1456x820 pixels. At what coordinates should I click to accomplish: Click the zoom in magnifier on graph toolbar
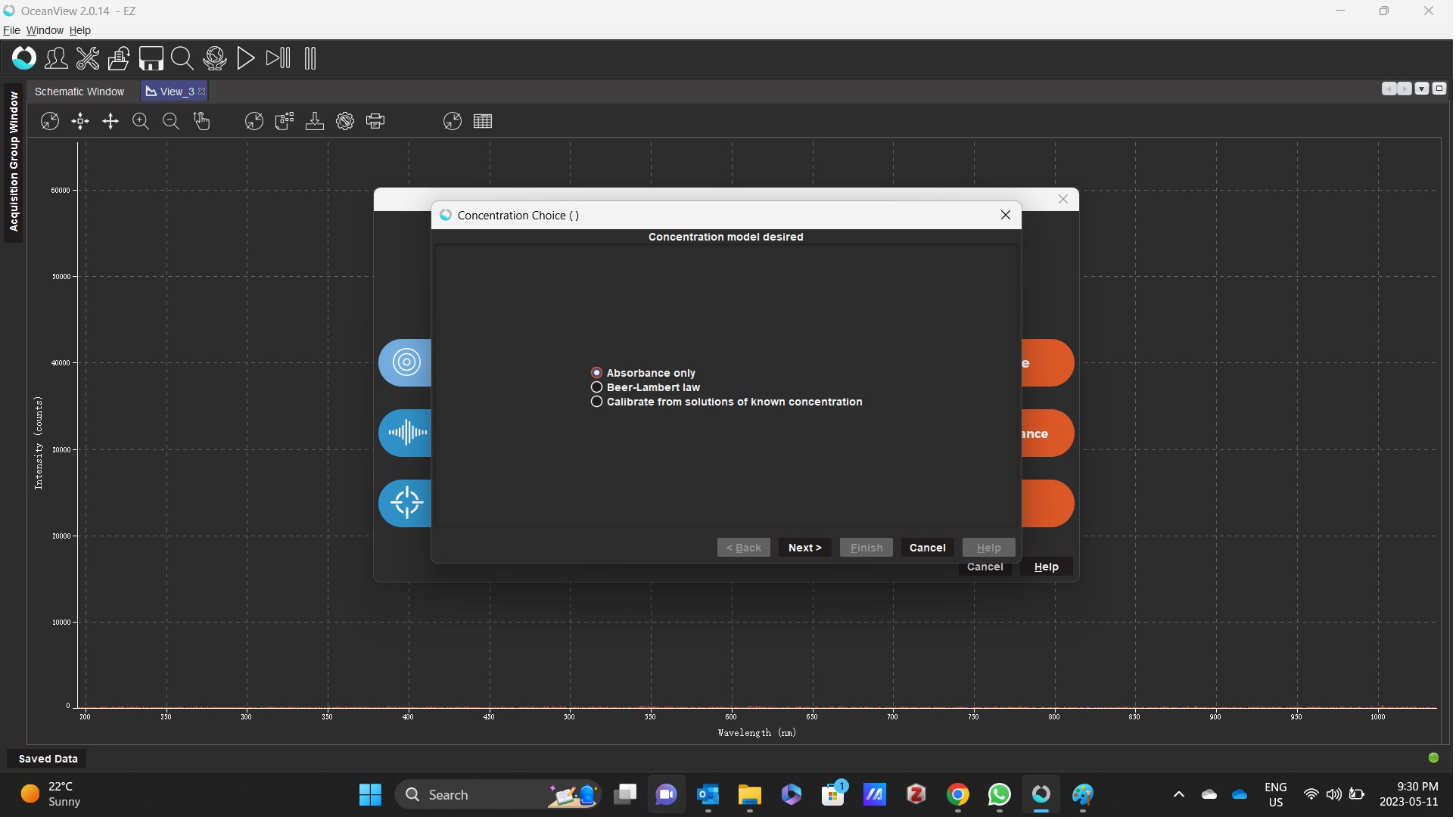141,121
